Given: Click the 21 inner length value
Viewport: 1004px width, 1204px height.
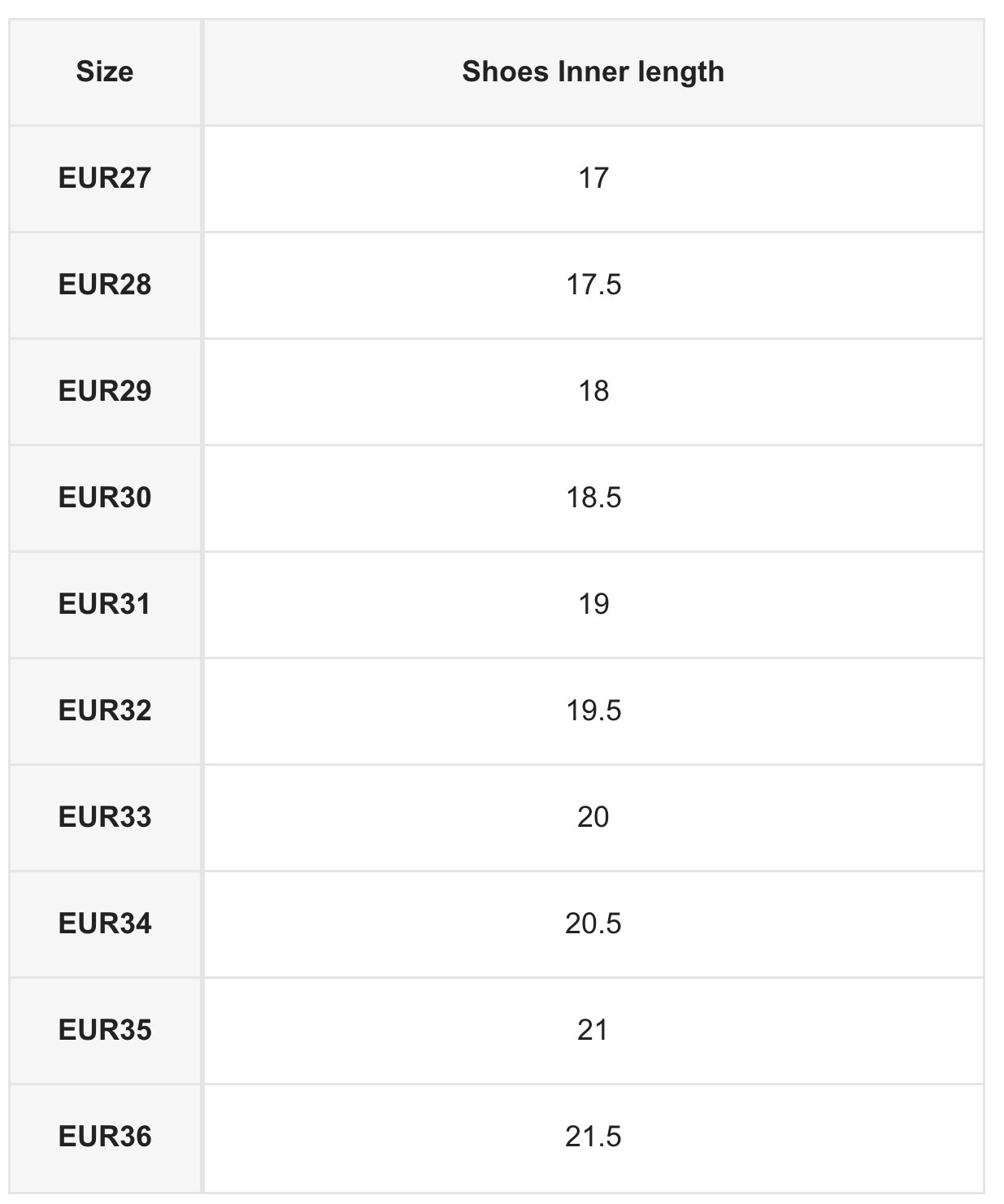Looking at the screenshot, I should (x=593, y=1030).
